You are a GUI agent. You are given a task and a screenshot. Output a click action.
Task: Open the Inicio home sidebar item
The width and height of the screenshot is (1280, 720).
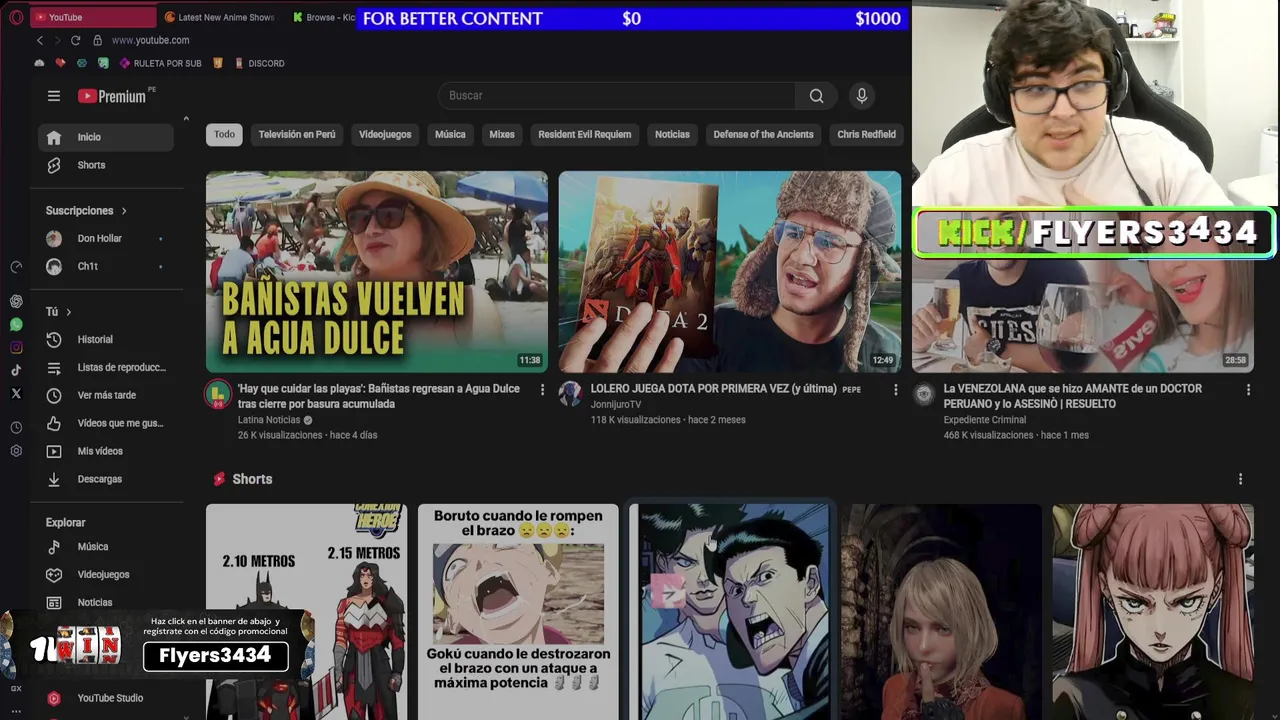tap(106, 137)
